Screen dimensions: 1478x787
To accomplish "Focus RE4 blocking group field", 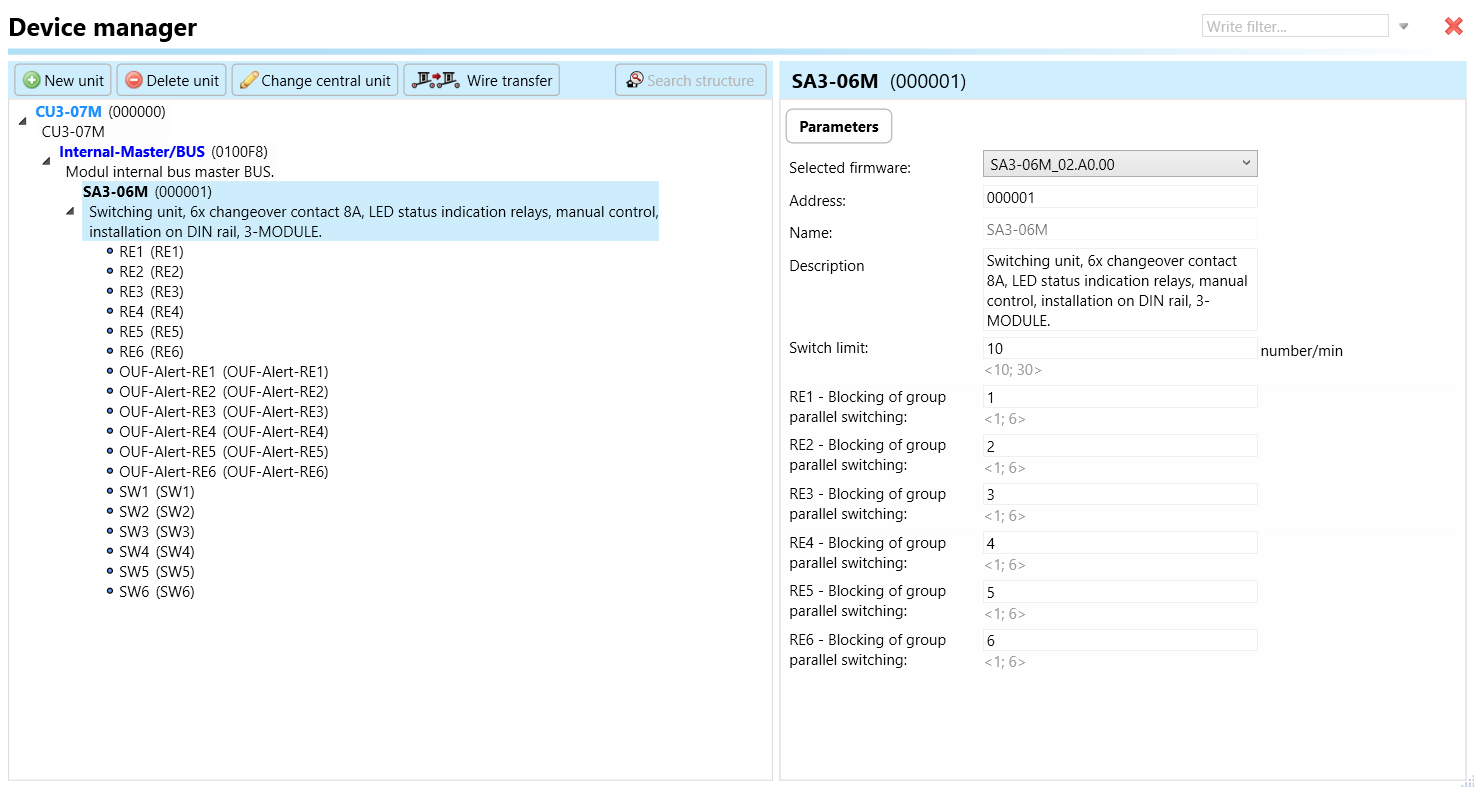I will 1119,544.
